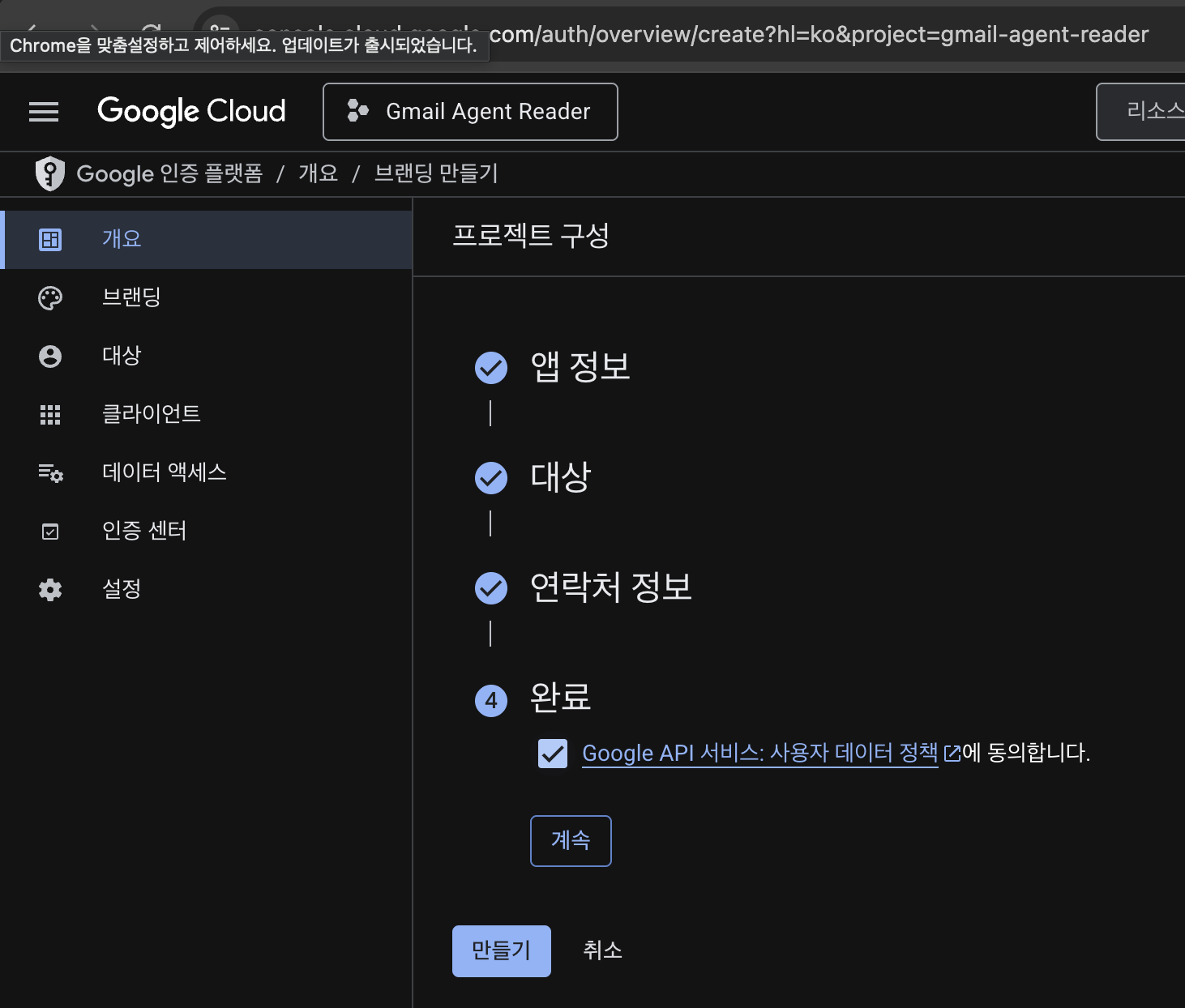Open the 대상 sidebar item

coord(207,357)
